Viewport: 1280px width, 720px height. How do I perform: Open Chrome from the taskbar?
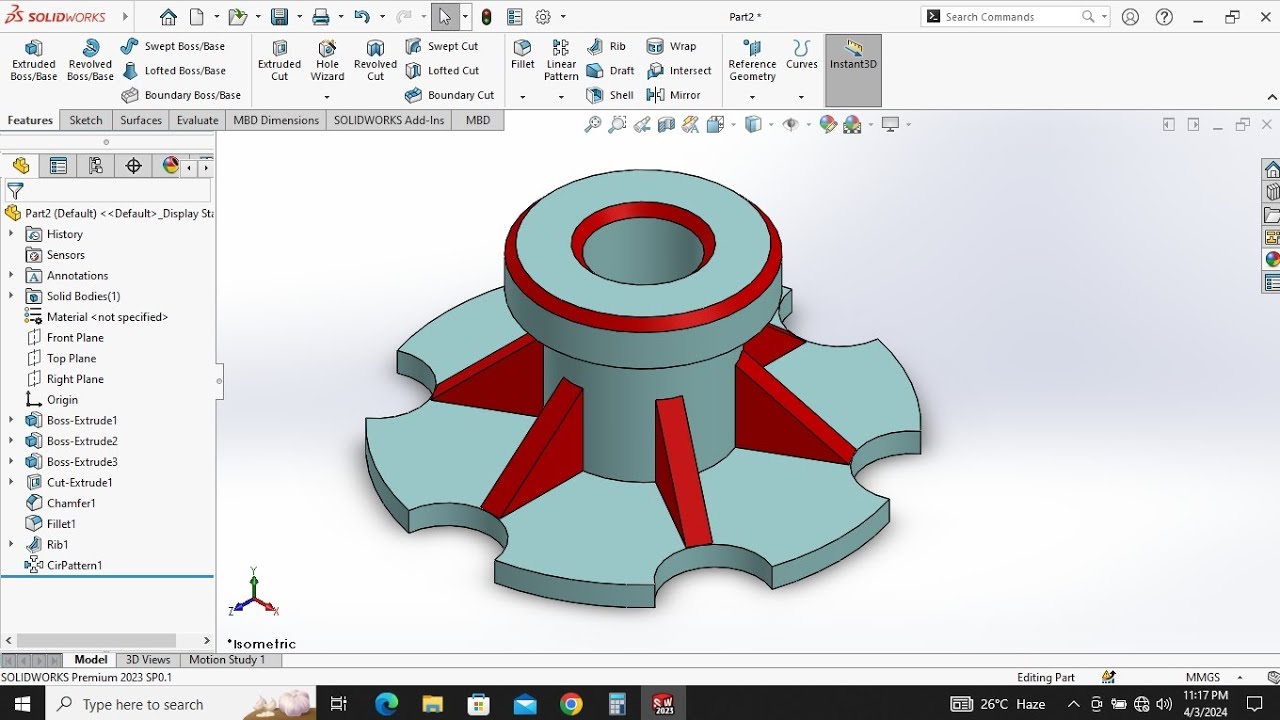(571, 704)
